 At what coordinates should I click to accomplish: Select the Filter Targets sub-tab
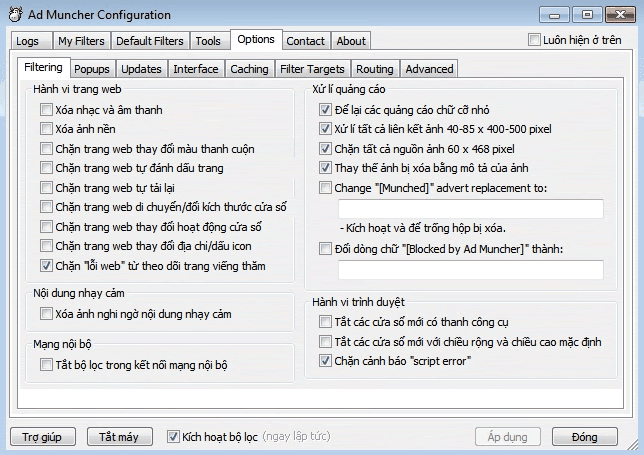pos(312,69)
